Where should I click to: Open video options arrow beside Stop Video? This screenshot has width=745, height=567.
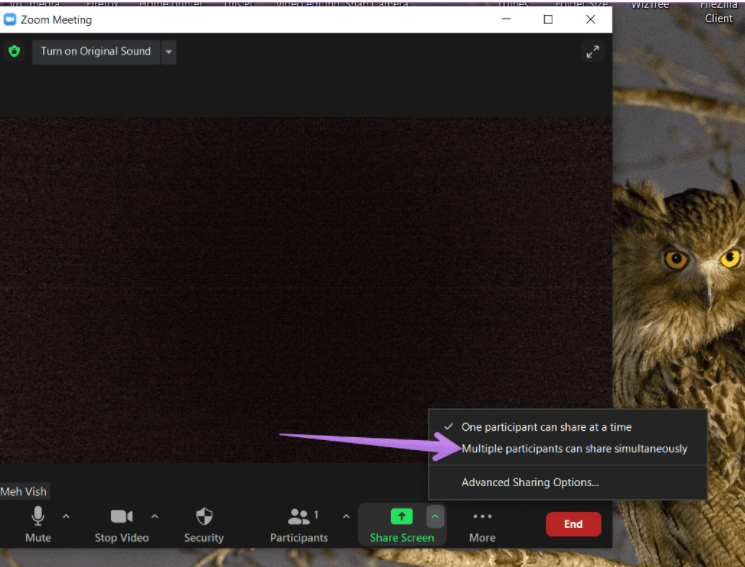tap(154, 517)
